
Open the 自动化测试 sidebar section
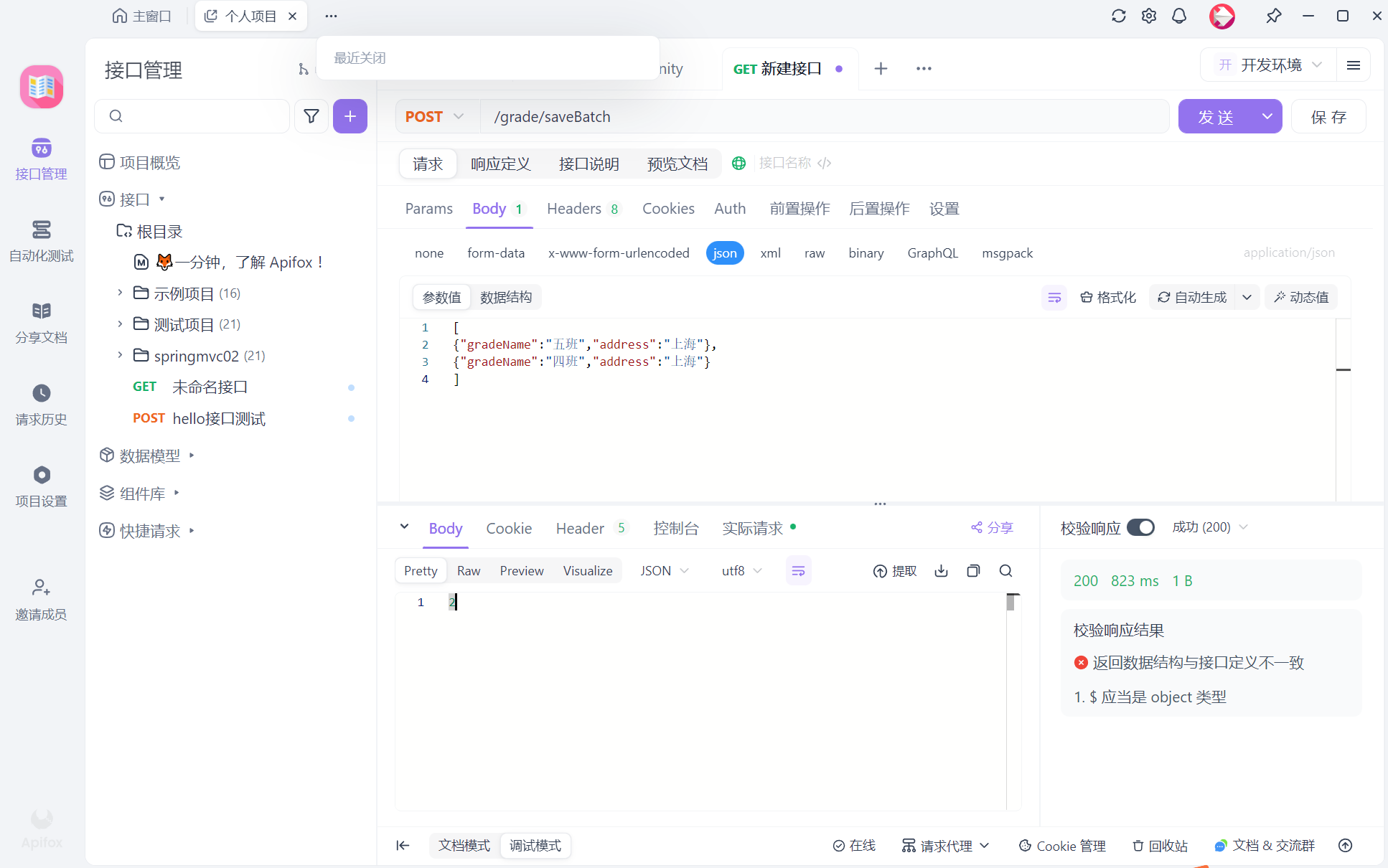click(42, 242)
